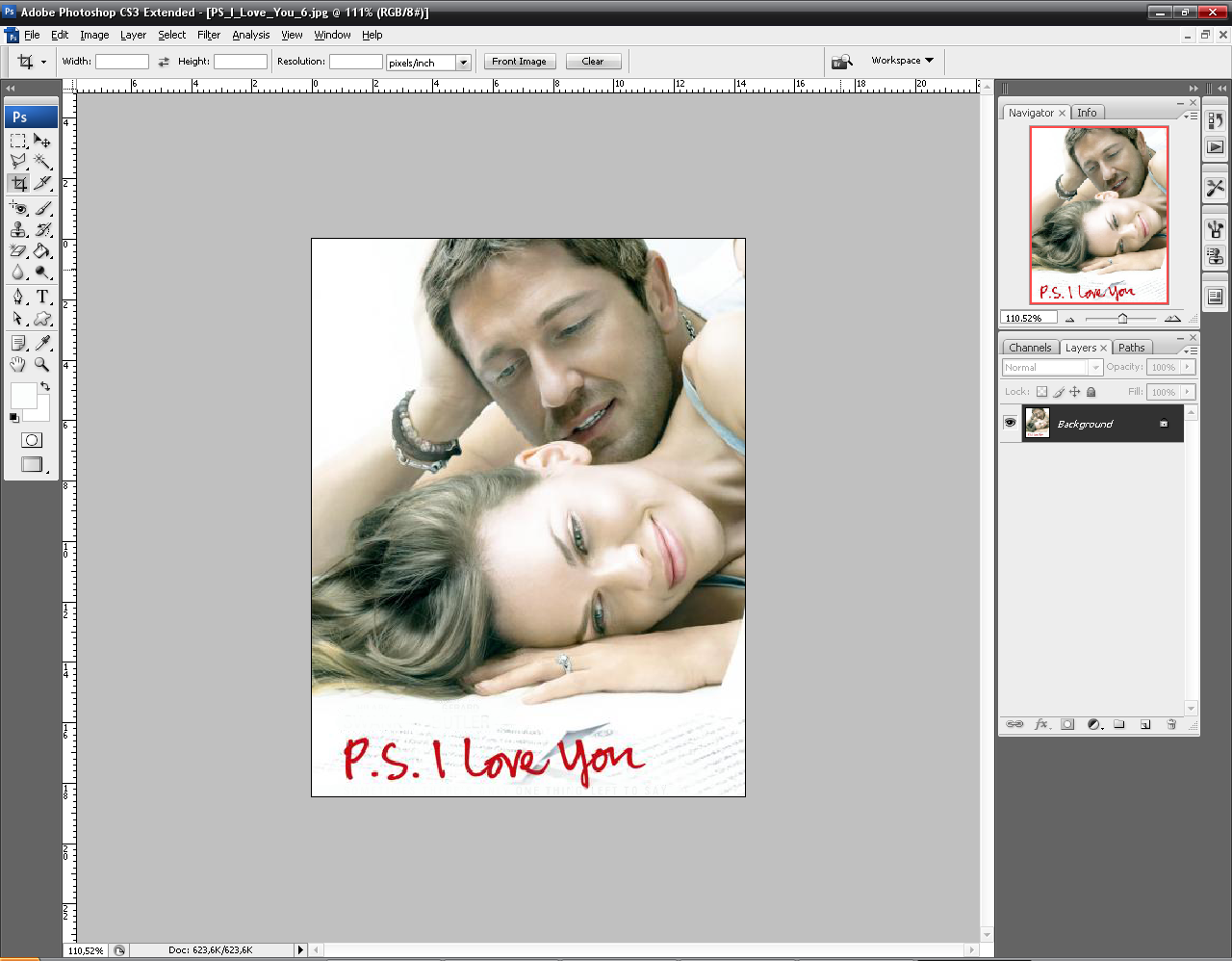Delete layer with trash icon
This screenshot has width=1232, height=961.
[x=1171, y=724]
